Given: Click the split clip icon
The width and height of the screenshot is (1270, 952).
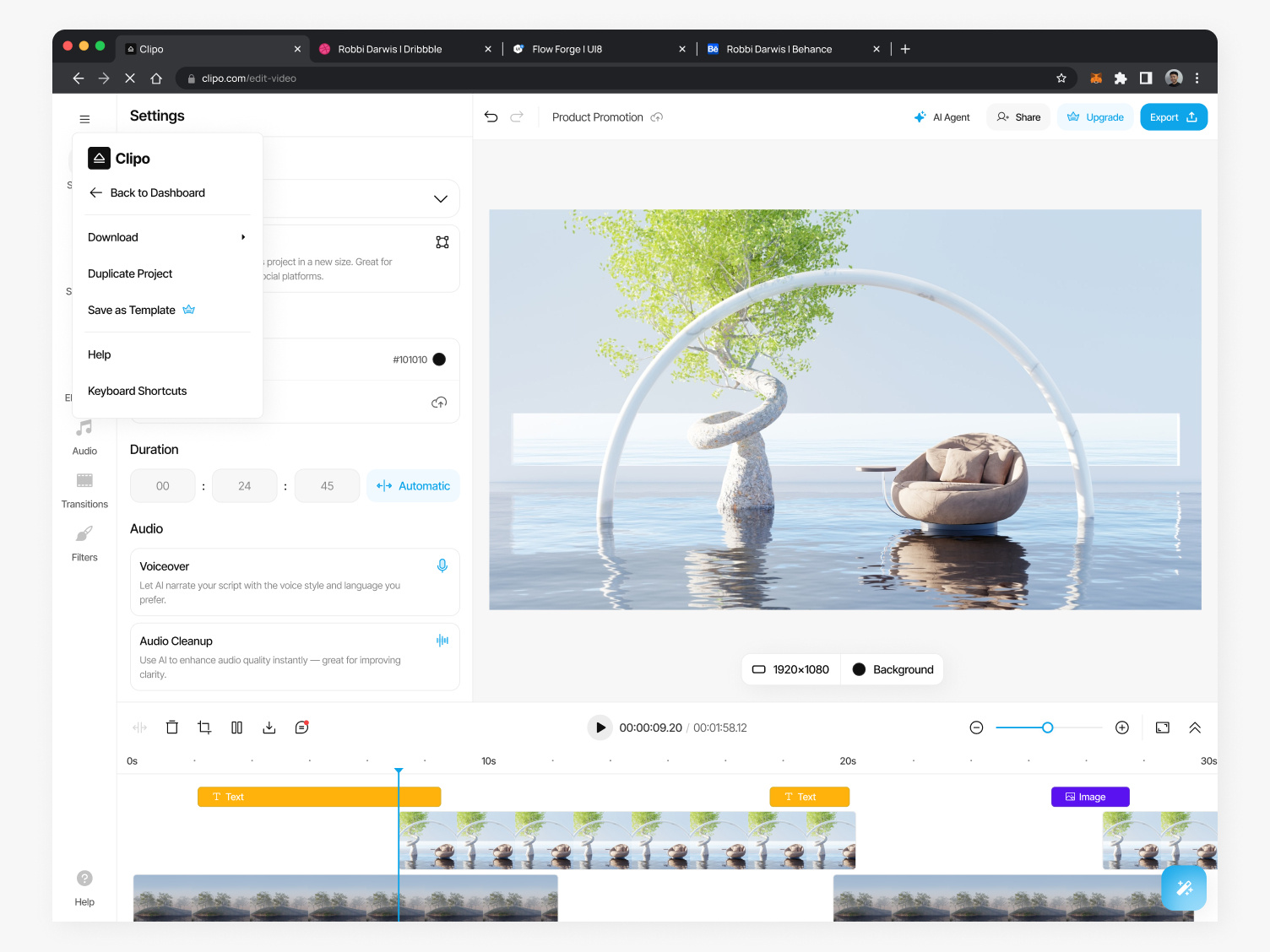Looking at the screenshot, I should click(237, 727).
